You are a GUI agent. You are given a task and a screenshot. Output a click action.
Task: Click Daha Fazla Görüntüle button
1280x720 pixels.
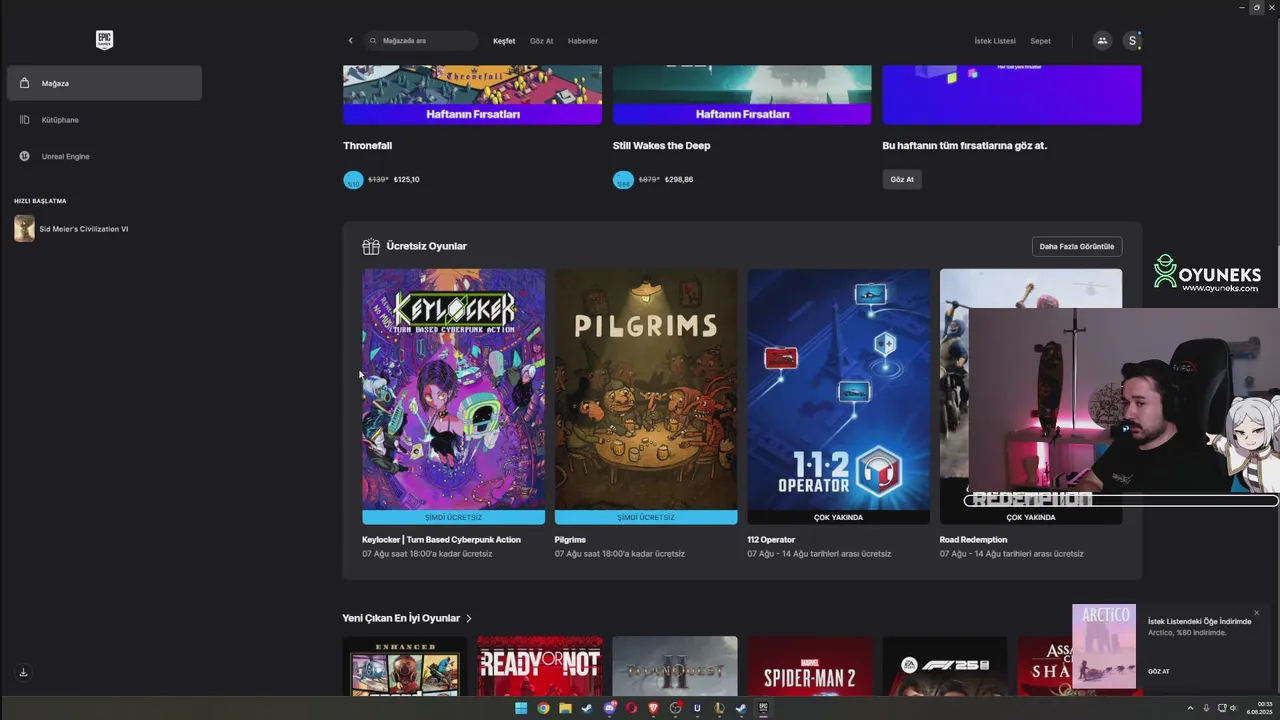[1077, 246]
